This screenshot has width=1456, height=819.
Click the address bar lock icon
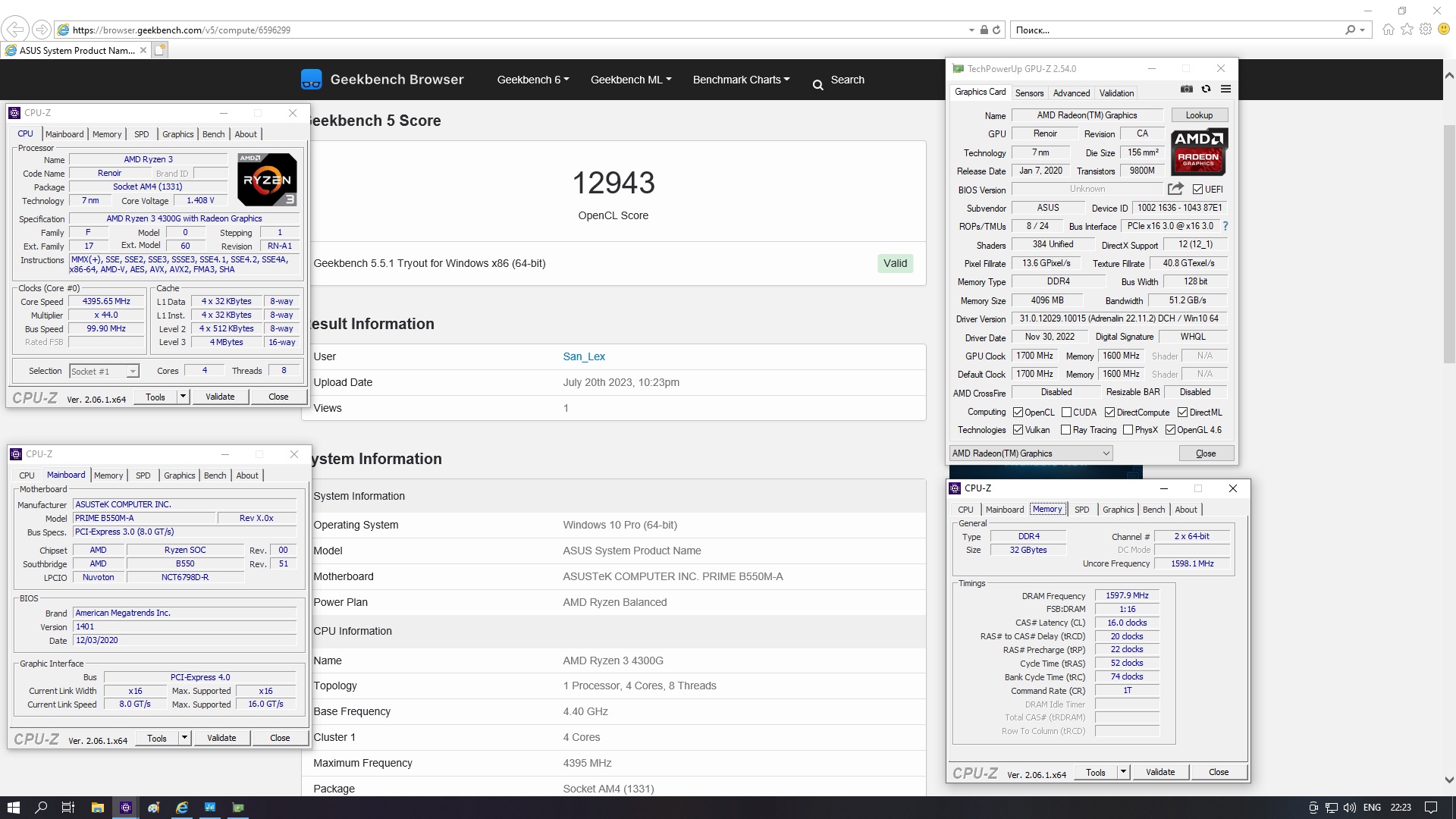(984, 30)
